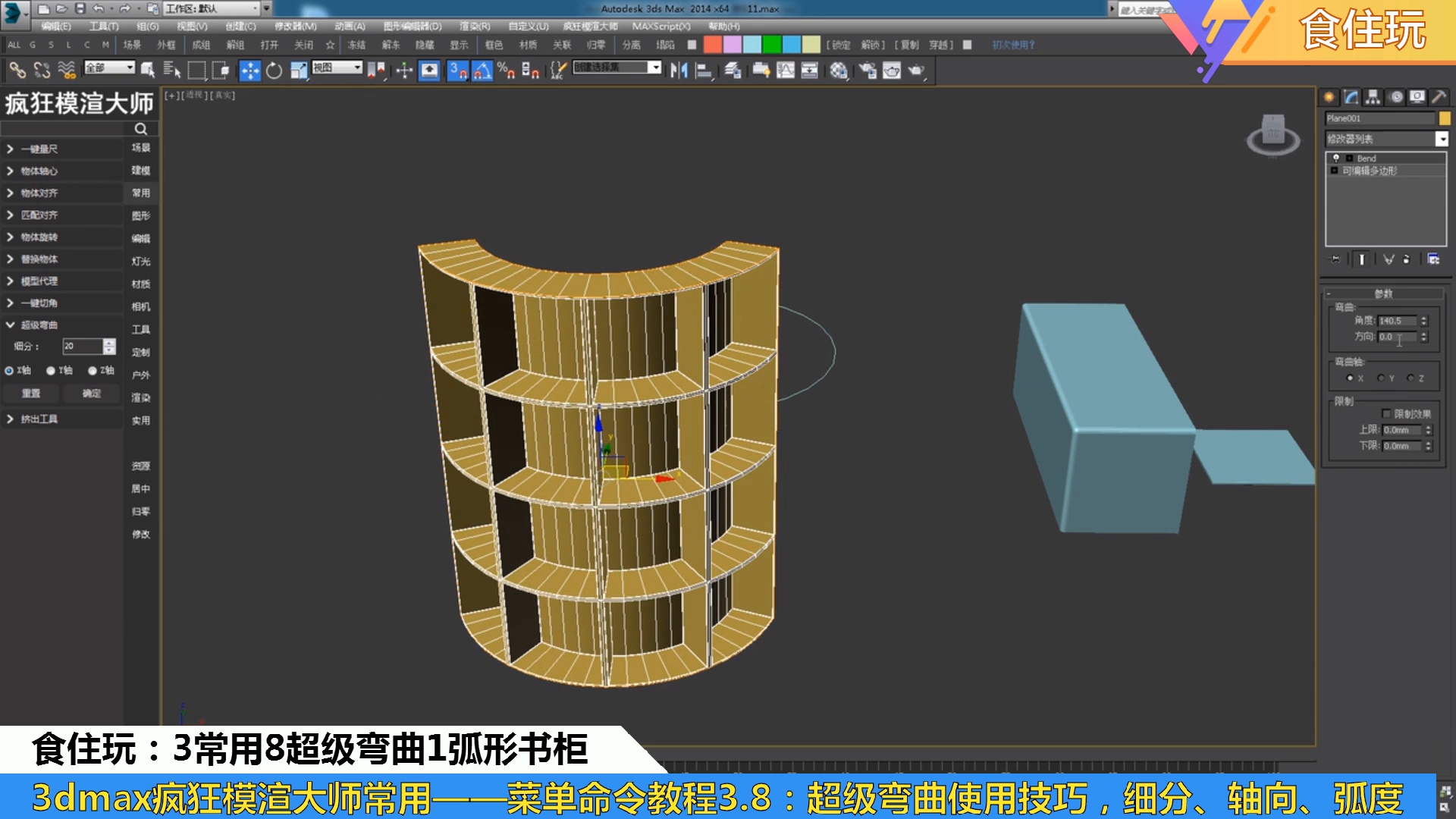Enable the 限制效果 checkbox
The width and height of the screenshot is (1456, 819).
tap(1386, 414)
